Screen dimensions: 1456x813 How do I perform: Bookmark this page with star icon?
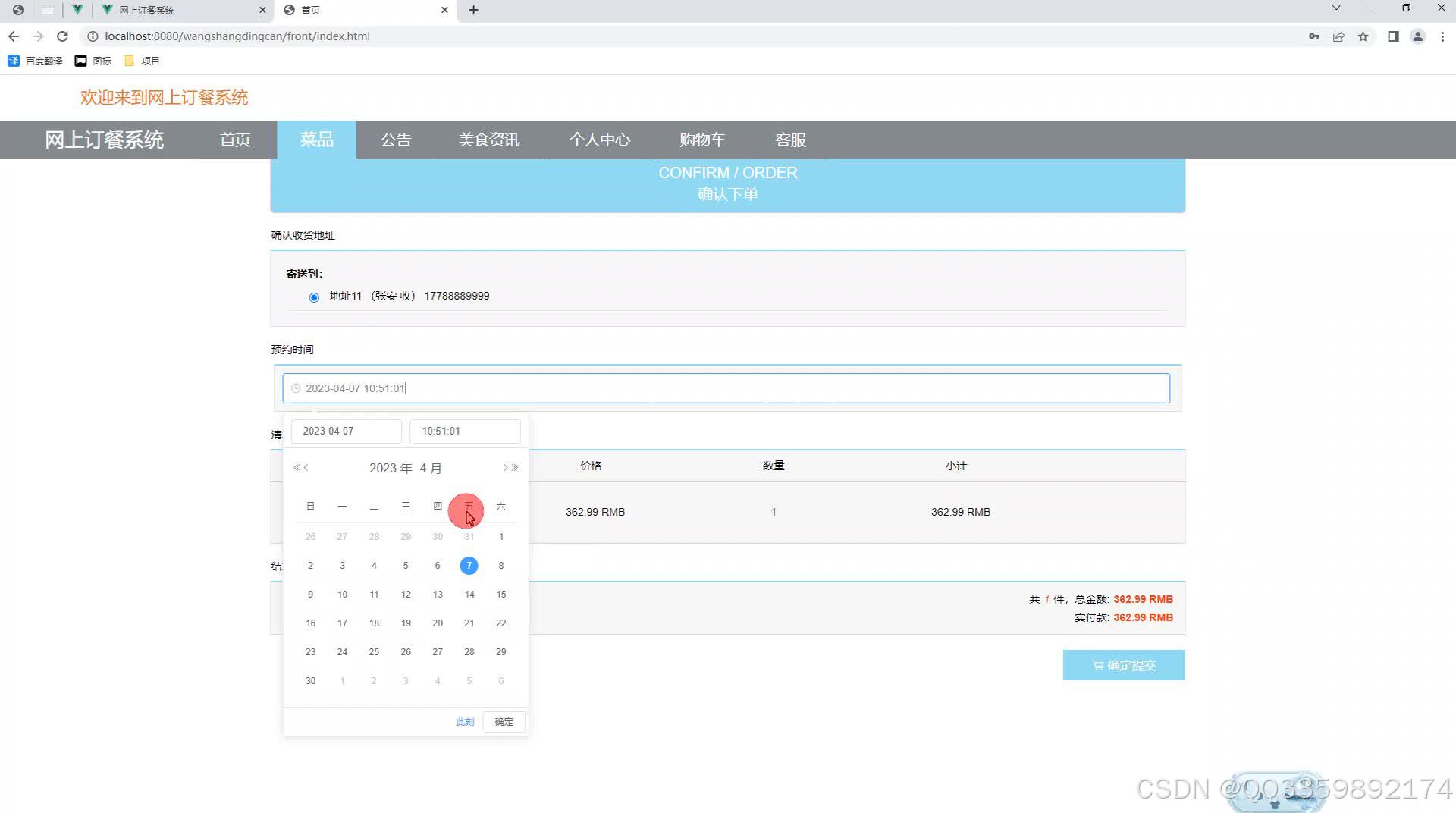click(x=1363, y=36)
